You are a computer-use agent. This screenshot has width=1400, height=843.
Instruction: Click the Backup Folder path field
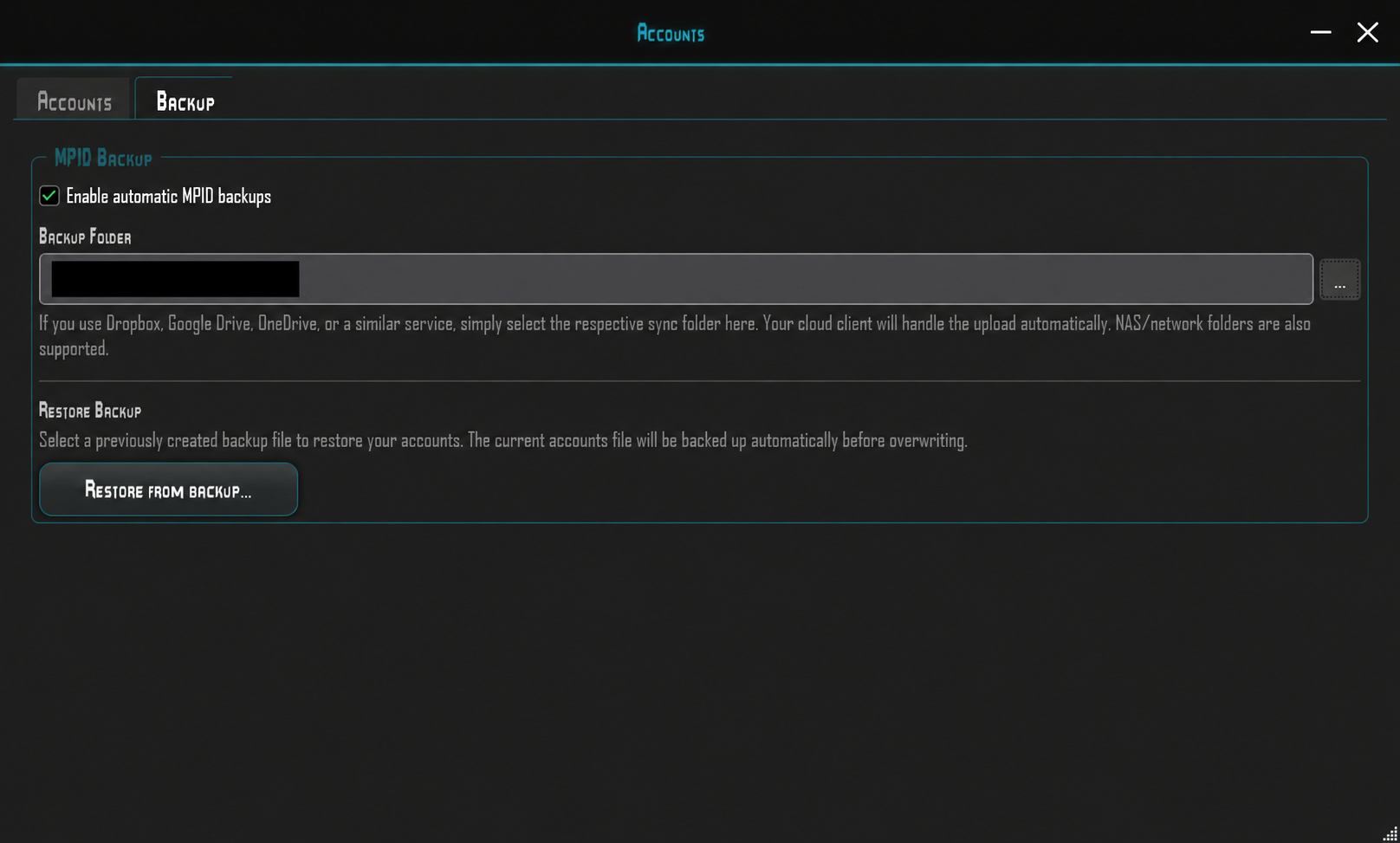(676, 279)
